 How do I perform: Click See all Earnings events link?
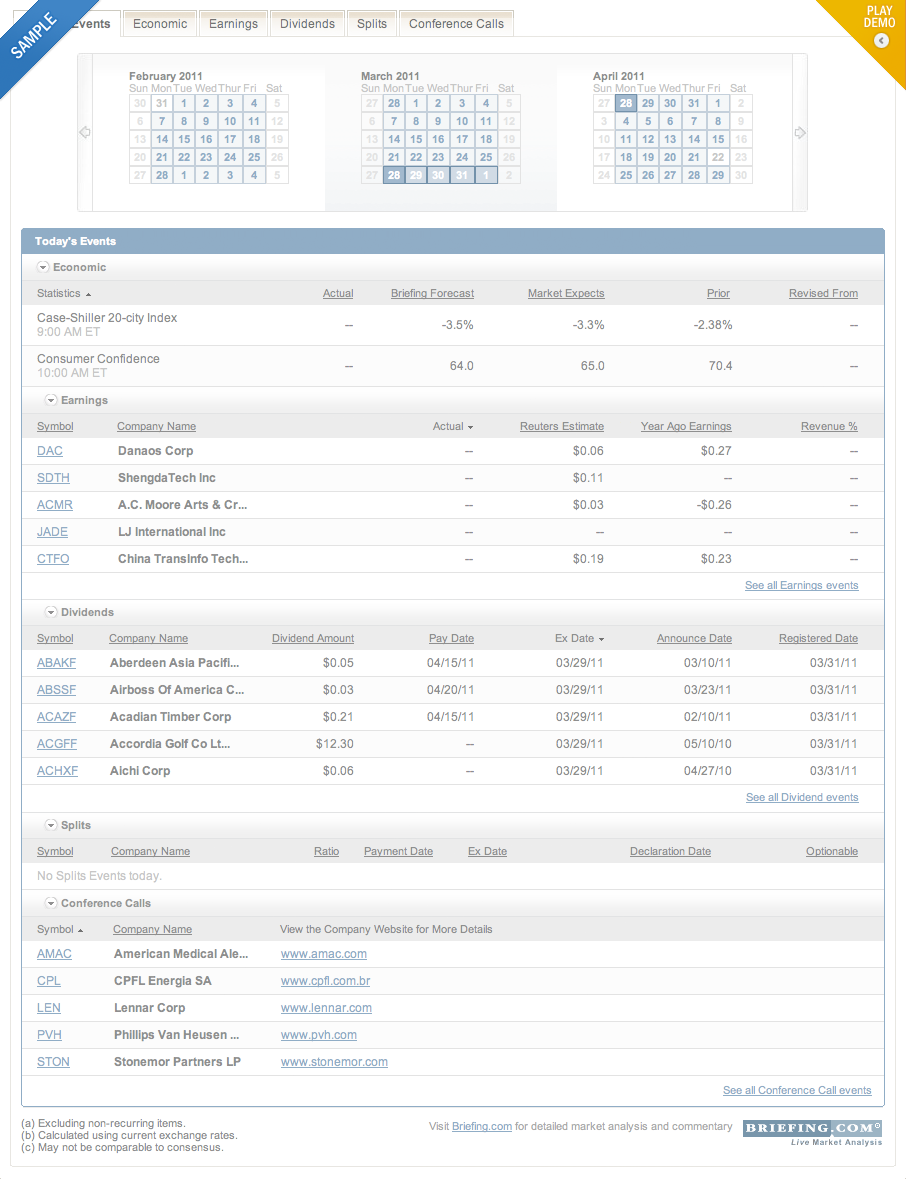[x=801, y=585]
